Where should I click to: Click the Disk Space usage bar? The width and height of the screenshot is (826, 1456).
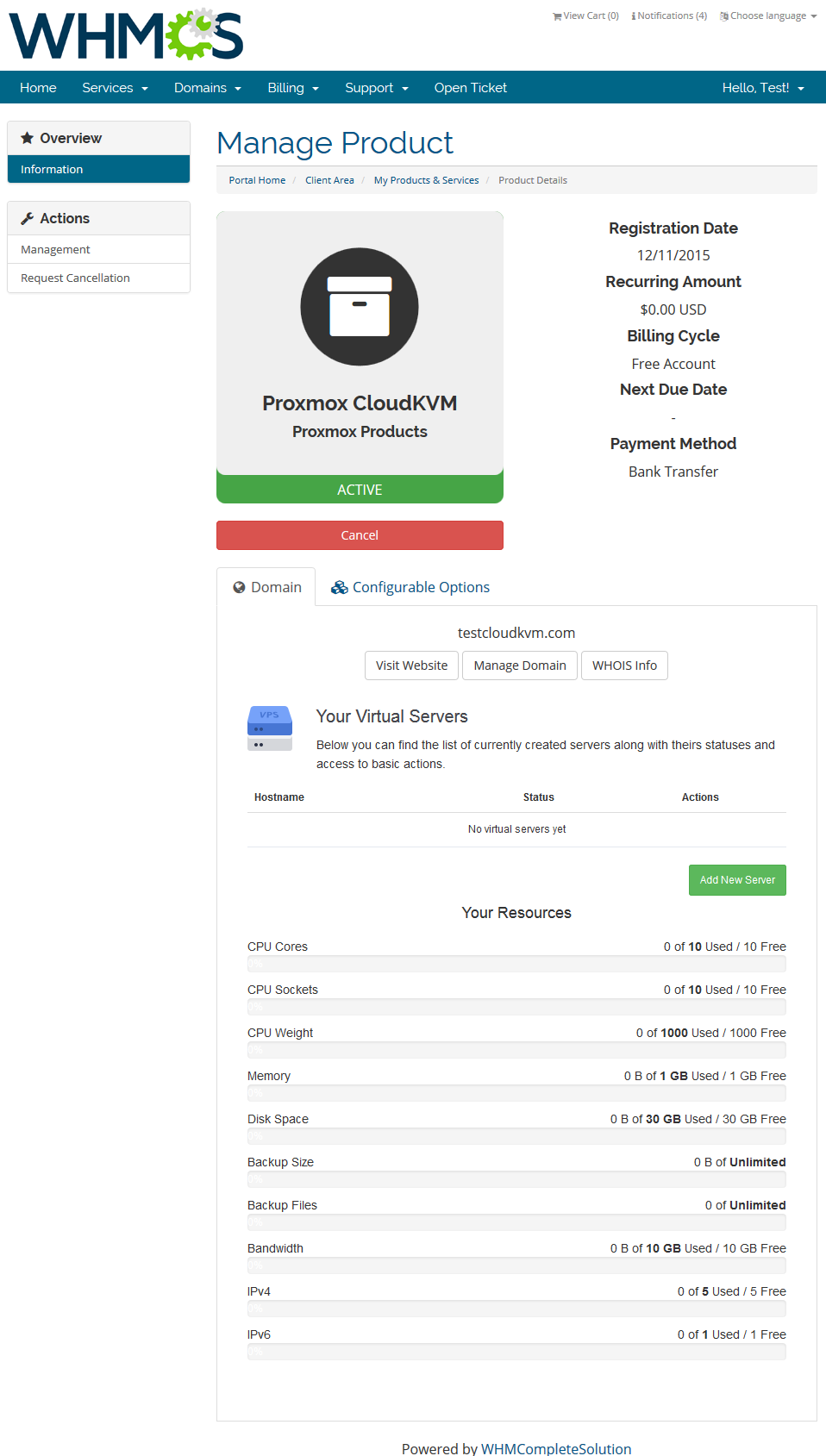(x=516, y=1136)
